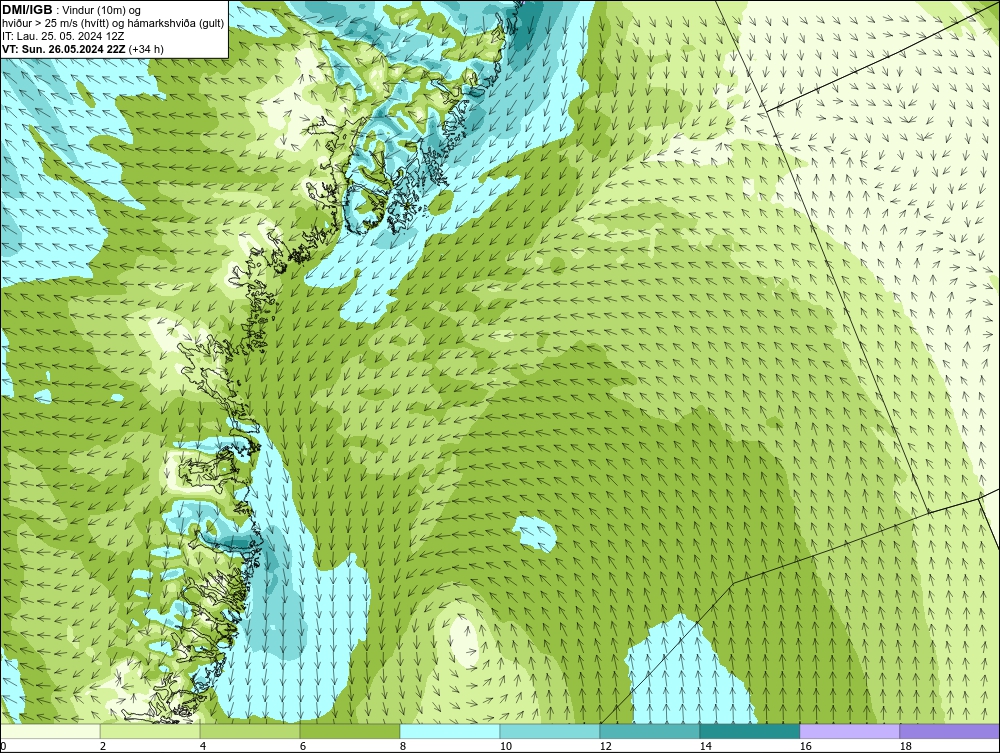Click the legend label '4'

tap(203, 746)
